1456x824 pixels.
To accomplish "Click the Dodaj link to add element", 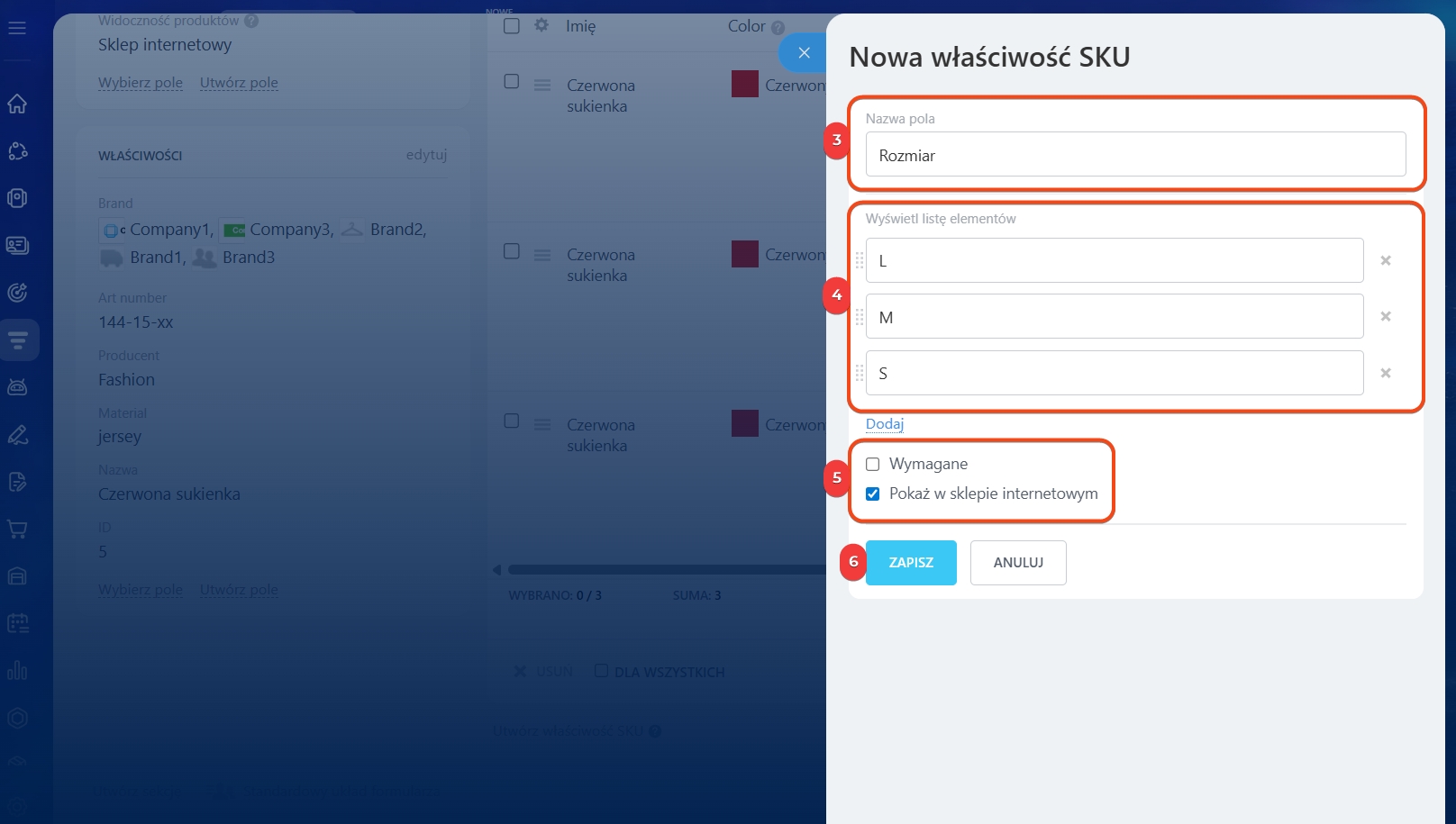I will coord(884,424).
